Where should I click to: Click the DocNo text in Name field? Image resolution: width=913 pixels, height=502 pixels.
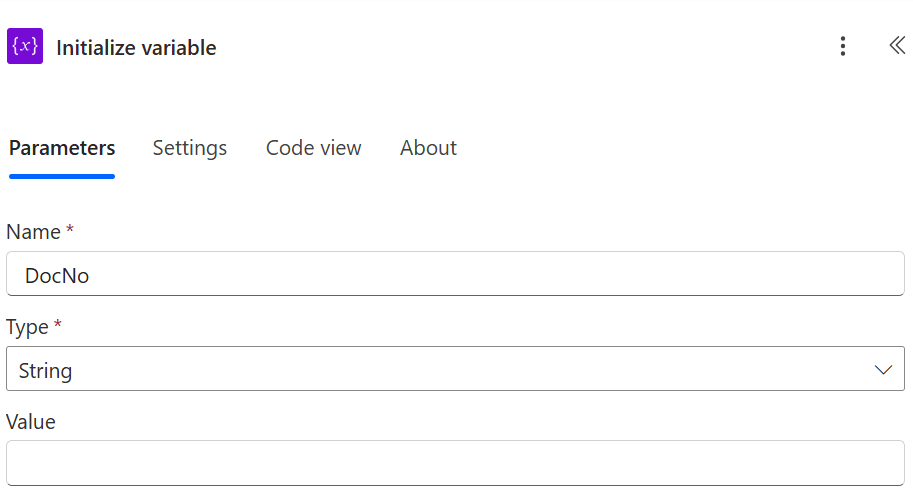click(57, 275)
